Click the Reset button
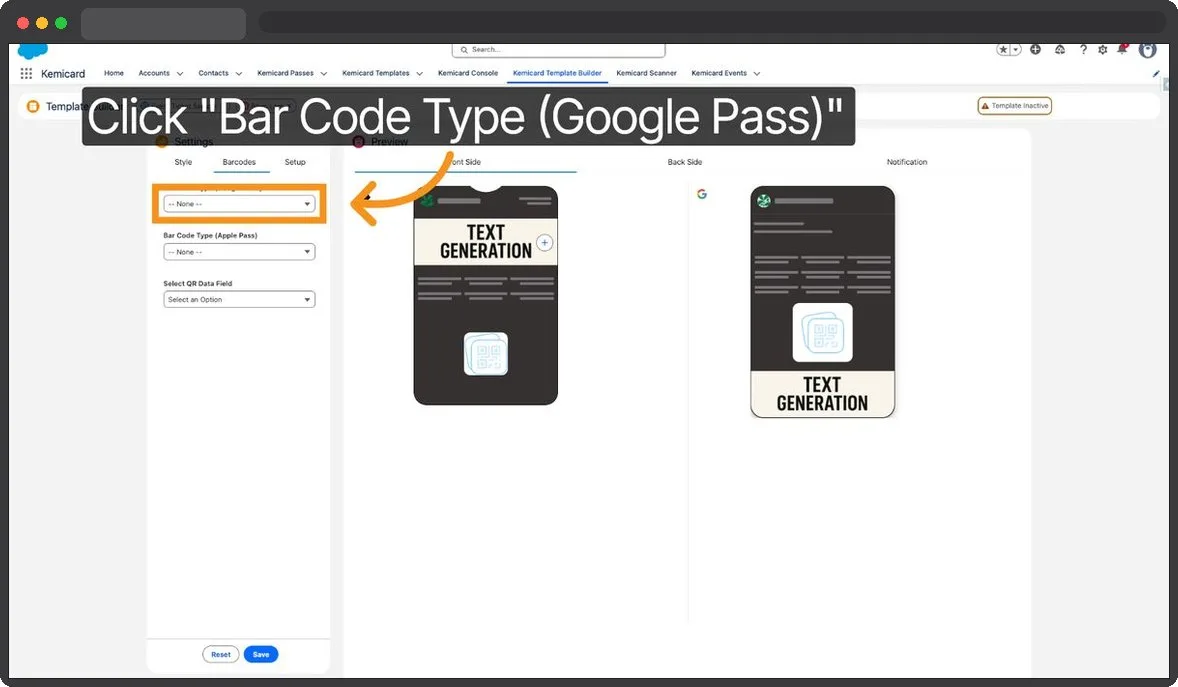 tap(221, 655)
